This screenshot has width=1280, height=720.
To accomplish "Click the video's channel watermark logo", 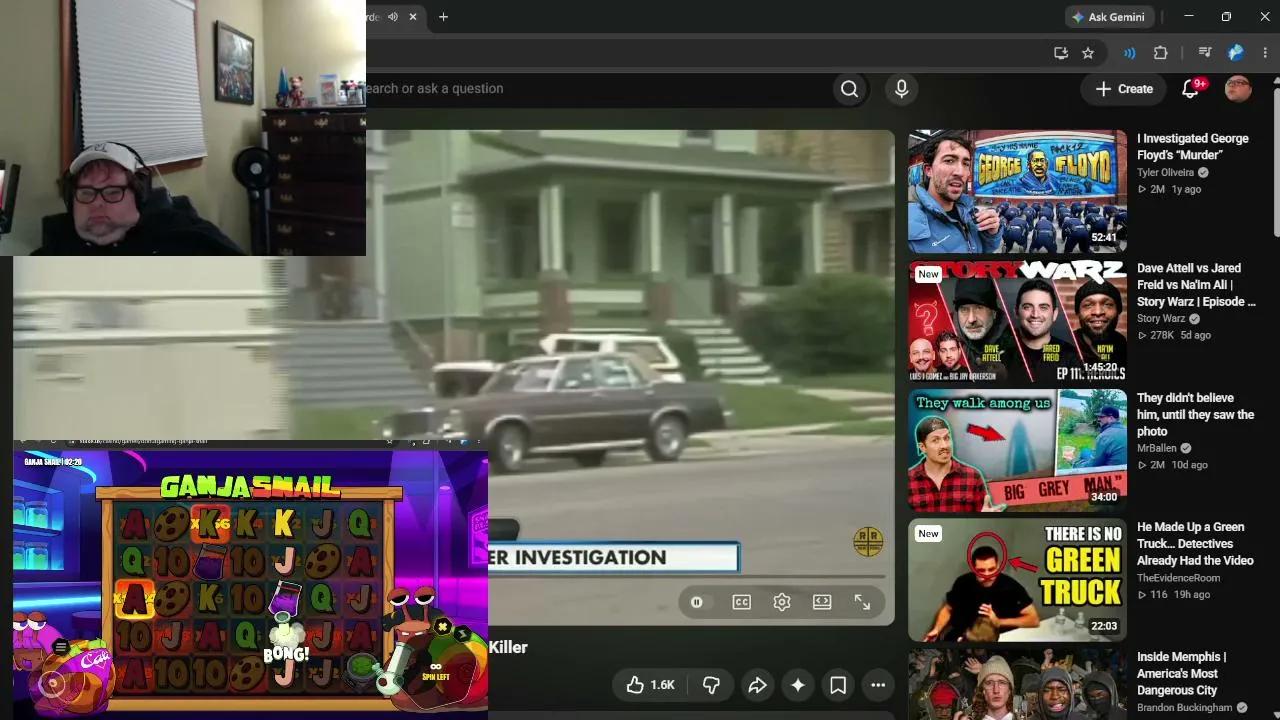I will point(868,541).
